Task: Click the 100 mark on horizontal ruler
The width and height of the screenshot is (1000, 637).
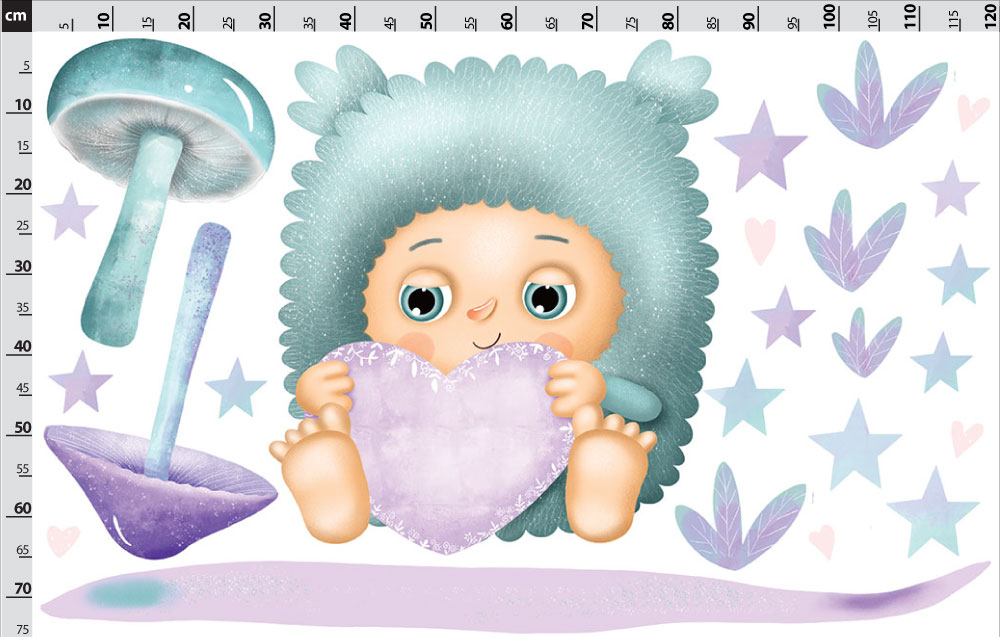Action: (x=829, y=17)
